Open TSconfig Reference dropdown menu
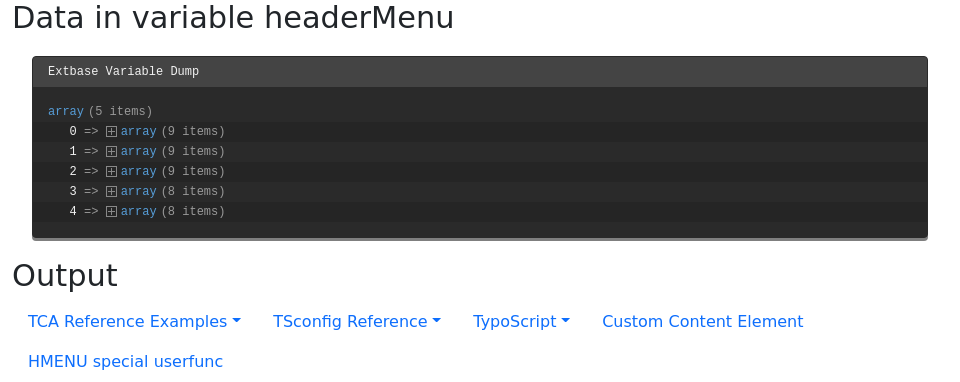 [357, 321]
